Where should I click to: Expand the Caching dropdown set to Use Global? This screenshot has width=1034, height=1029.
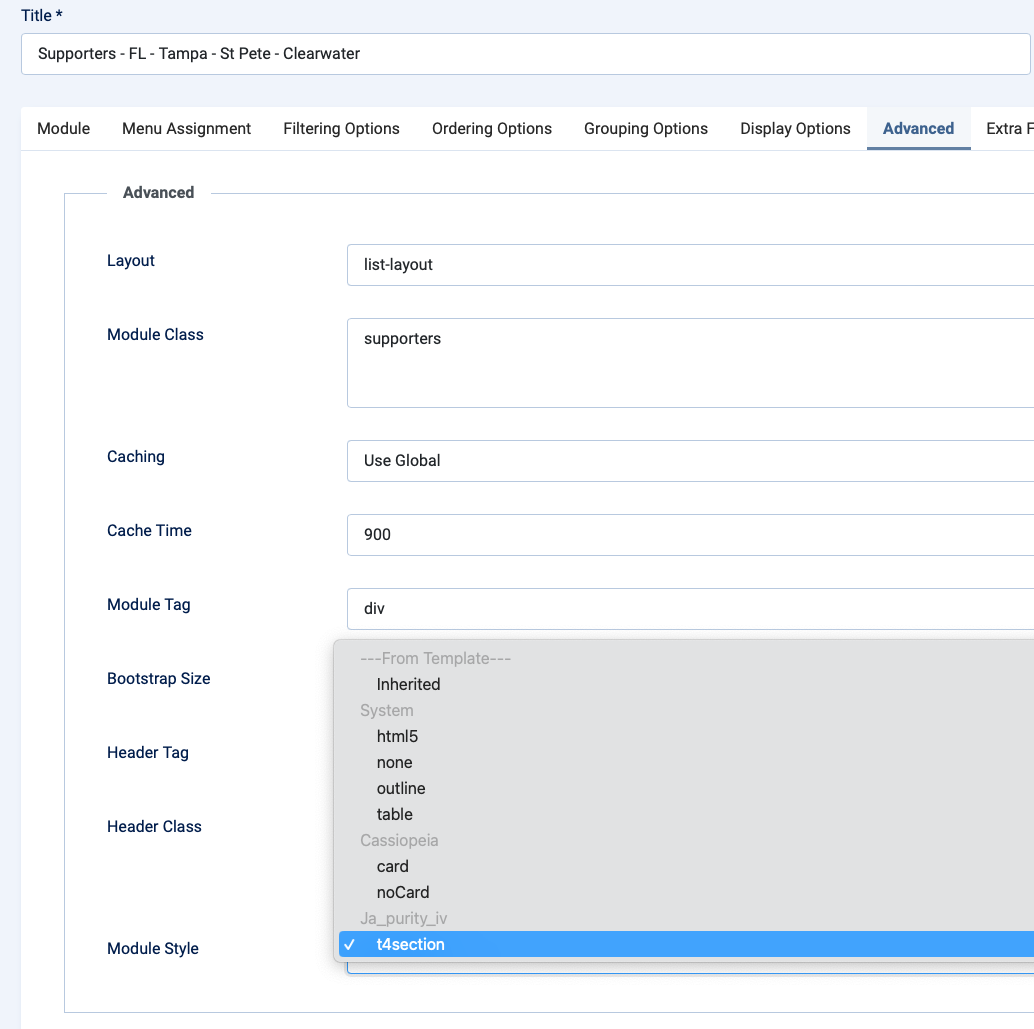(690, 461)
